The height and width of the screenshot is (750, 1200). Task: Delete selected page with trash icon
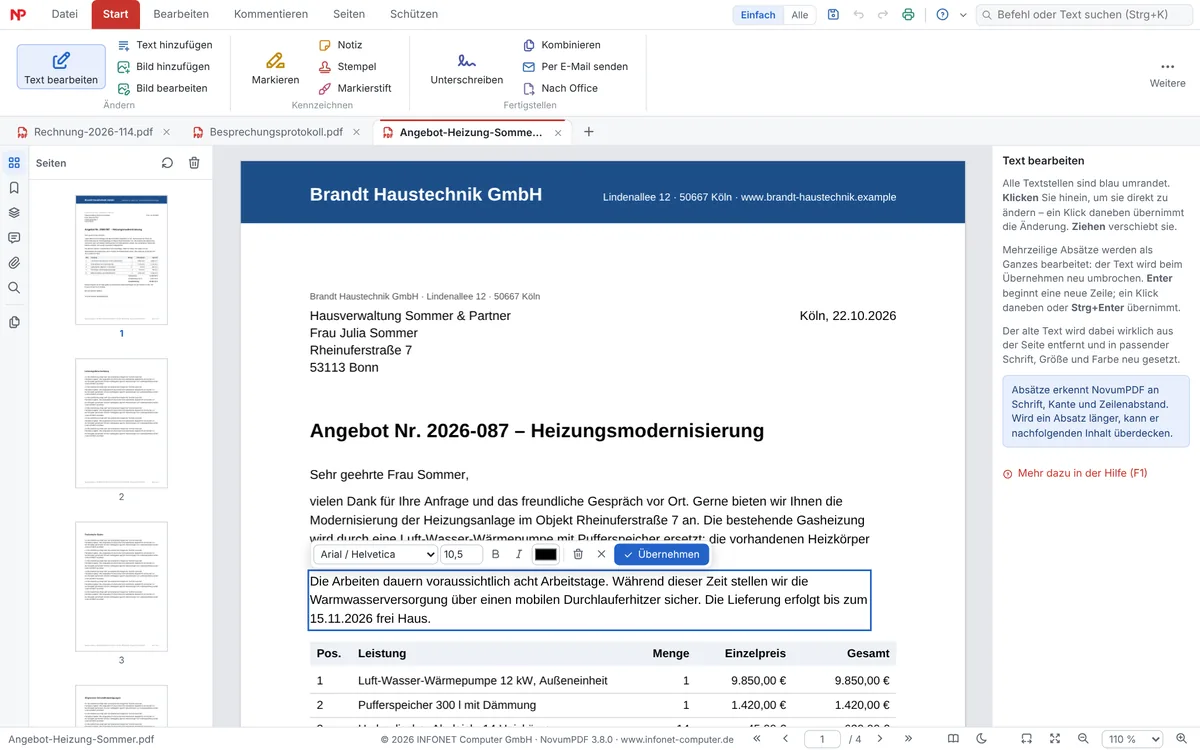194,163
